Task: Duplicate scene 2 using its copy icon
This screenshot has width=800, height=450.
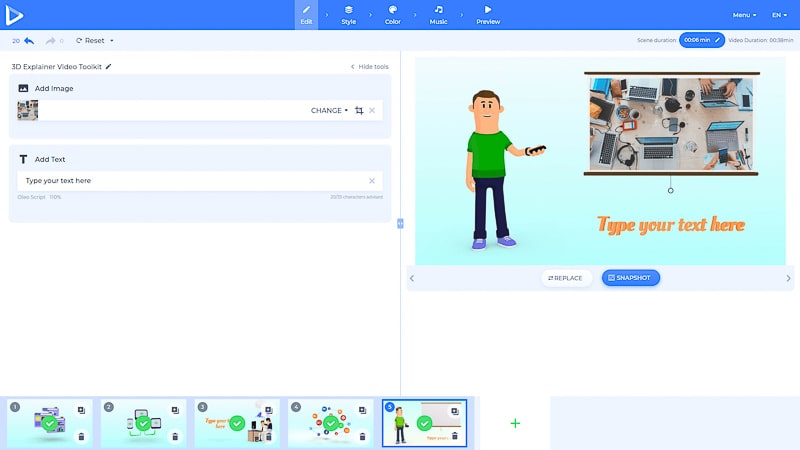Action: pos(175,409)
